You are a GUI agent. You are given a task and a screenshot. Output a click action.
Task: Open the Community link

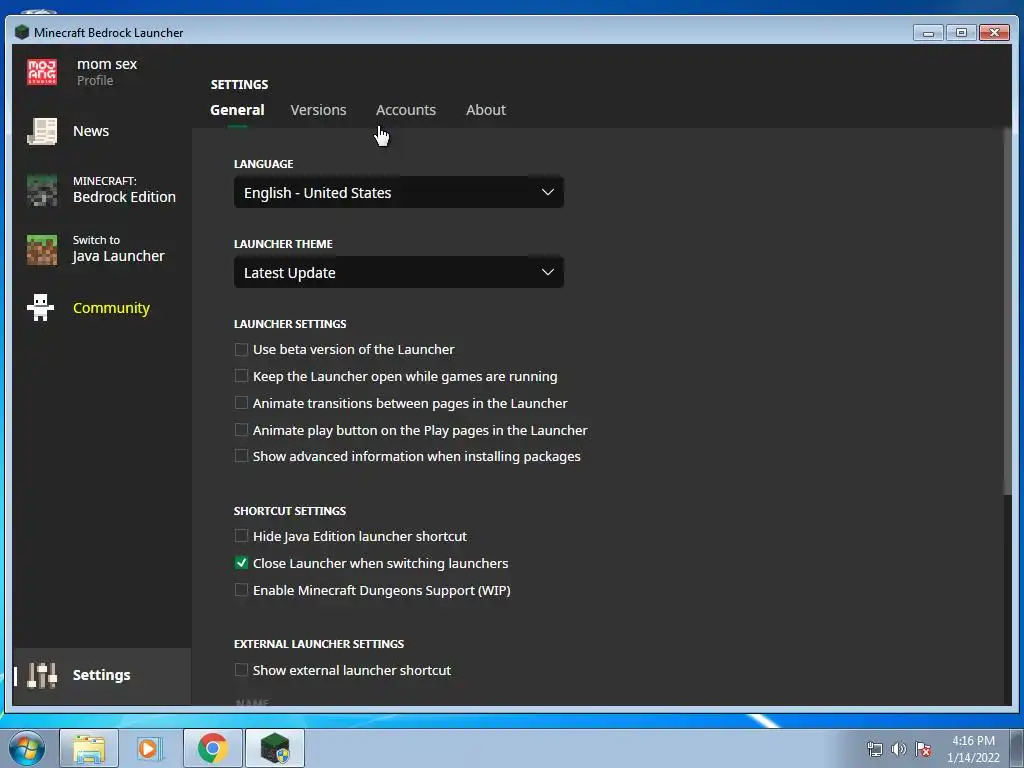click(x=111, y=308)
